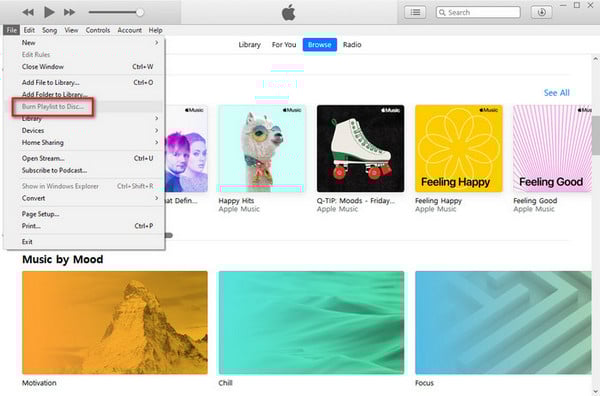
Task: Open the Account menu
Action: 129,30
